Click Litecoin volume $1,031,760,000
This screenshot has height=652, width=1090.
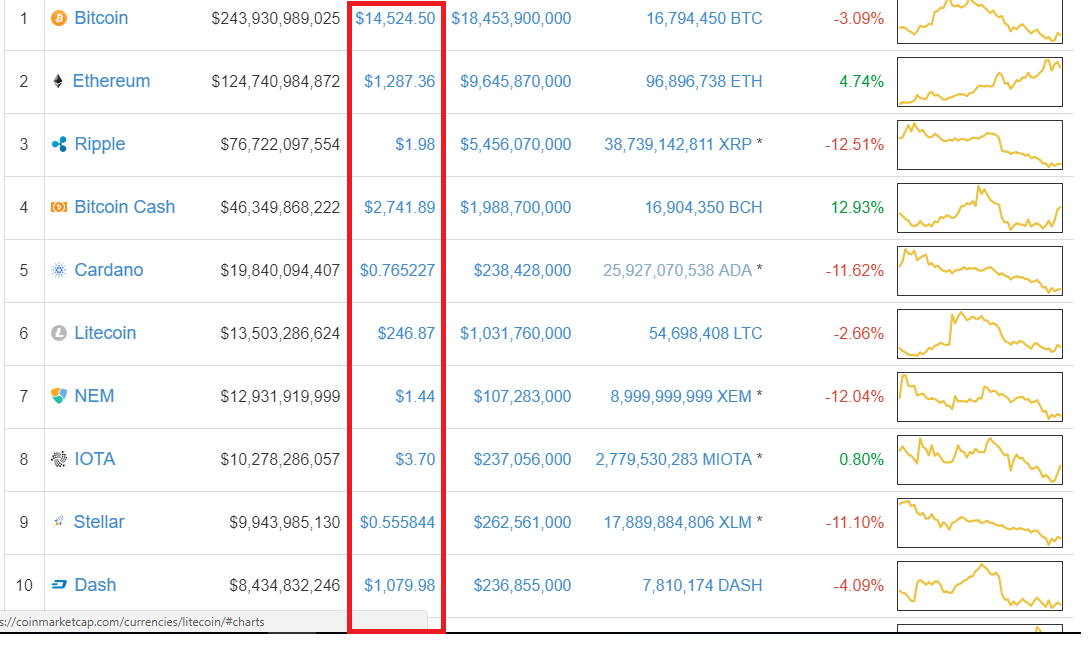coord(515,334)
